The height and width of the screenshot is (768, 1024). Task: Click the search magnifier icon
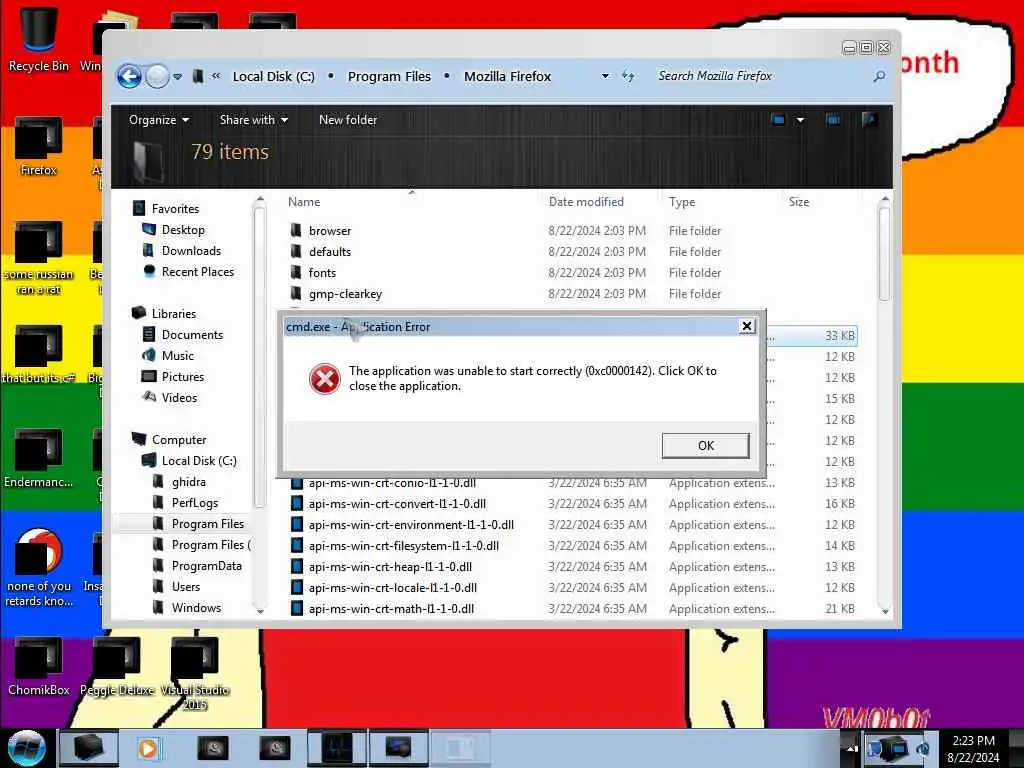(879, 76)
